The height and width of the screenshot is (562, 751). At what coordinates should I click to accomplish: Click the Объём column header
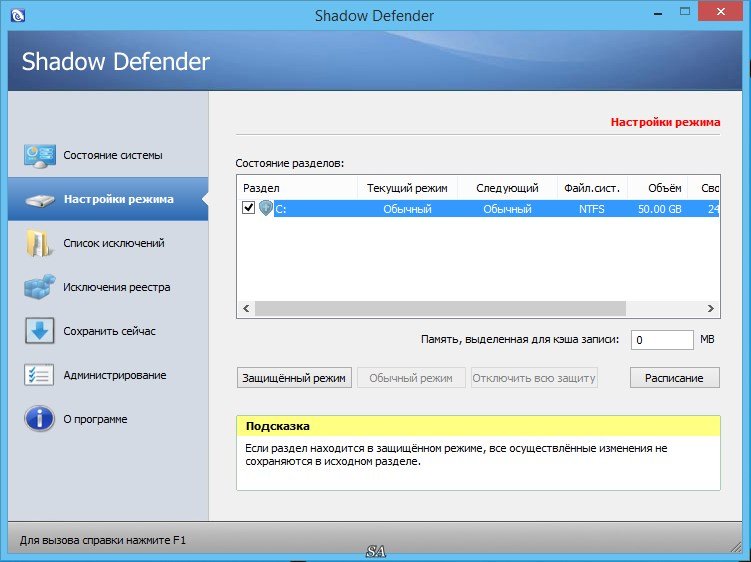[658, 188]
